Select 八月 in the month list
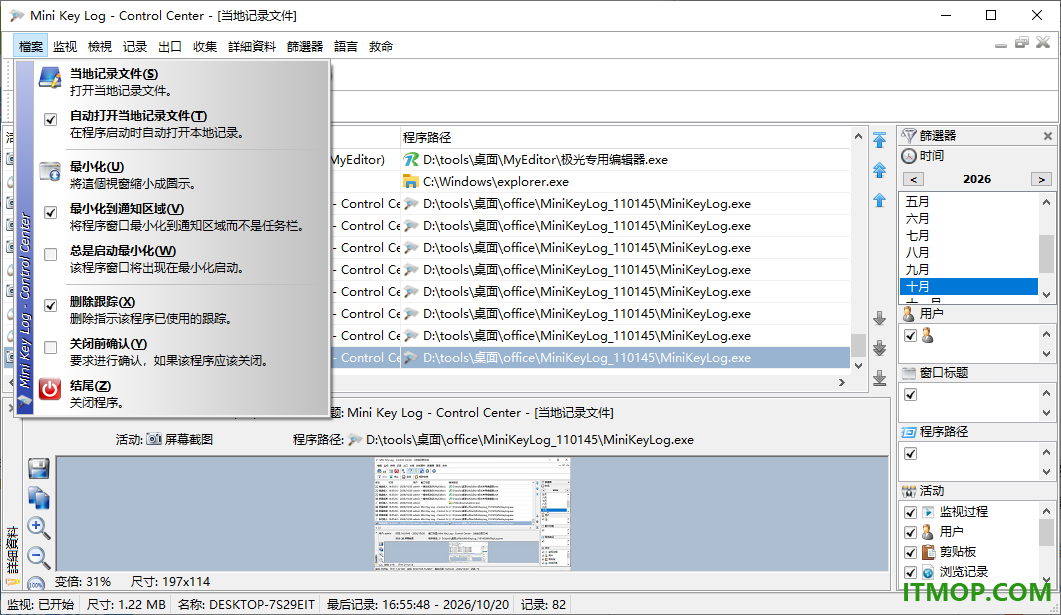Viewport: 1061px width, 615px height. click(969, 252)
